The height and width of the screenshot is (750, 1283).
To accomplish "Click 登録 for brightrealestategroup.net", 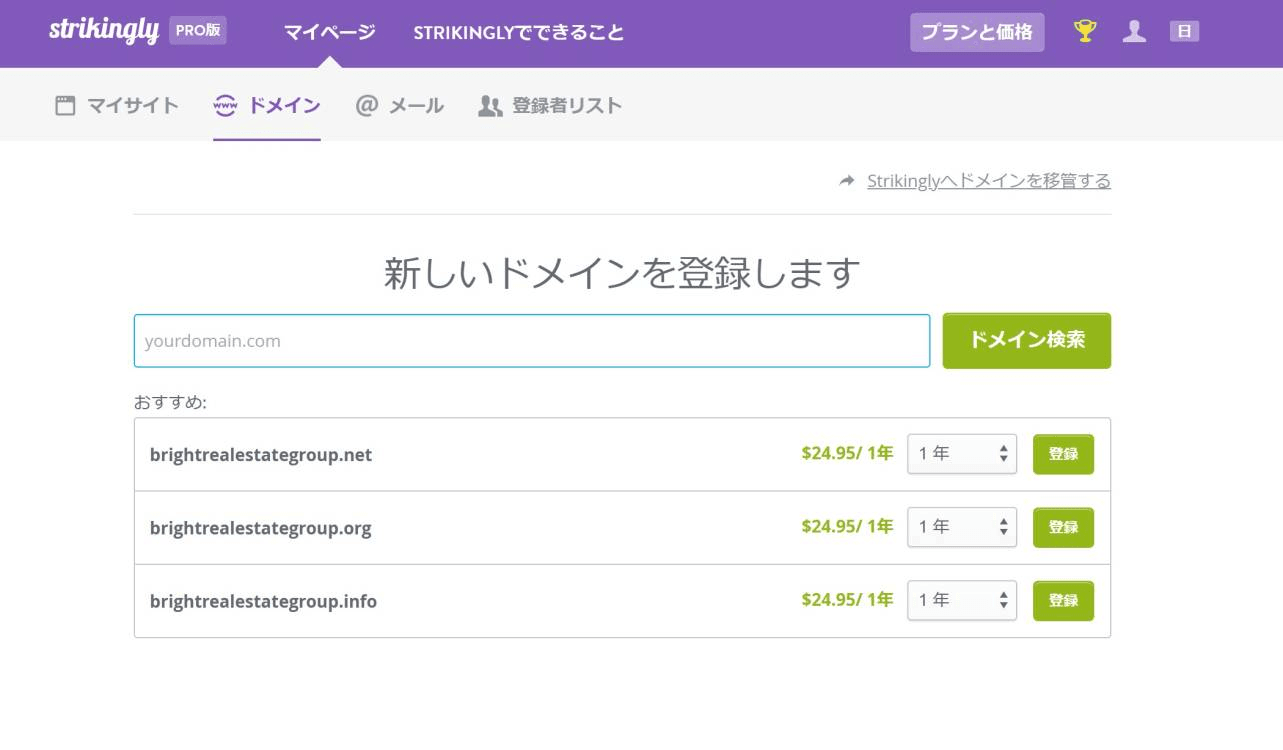I will click(x=1063, y=453).
